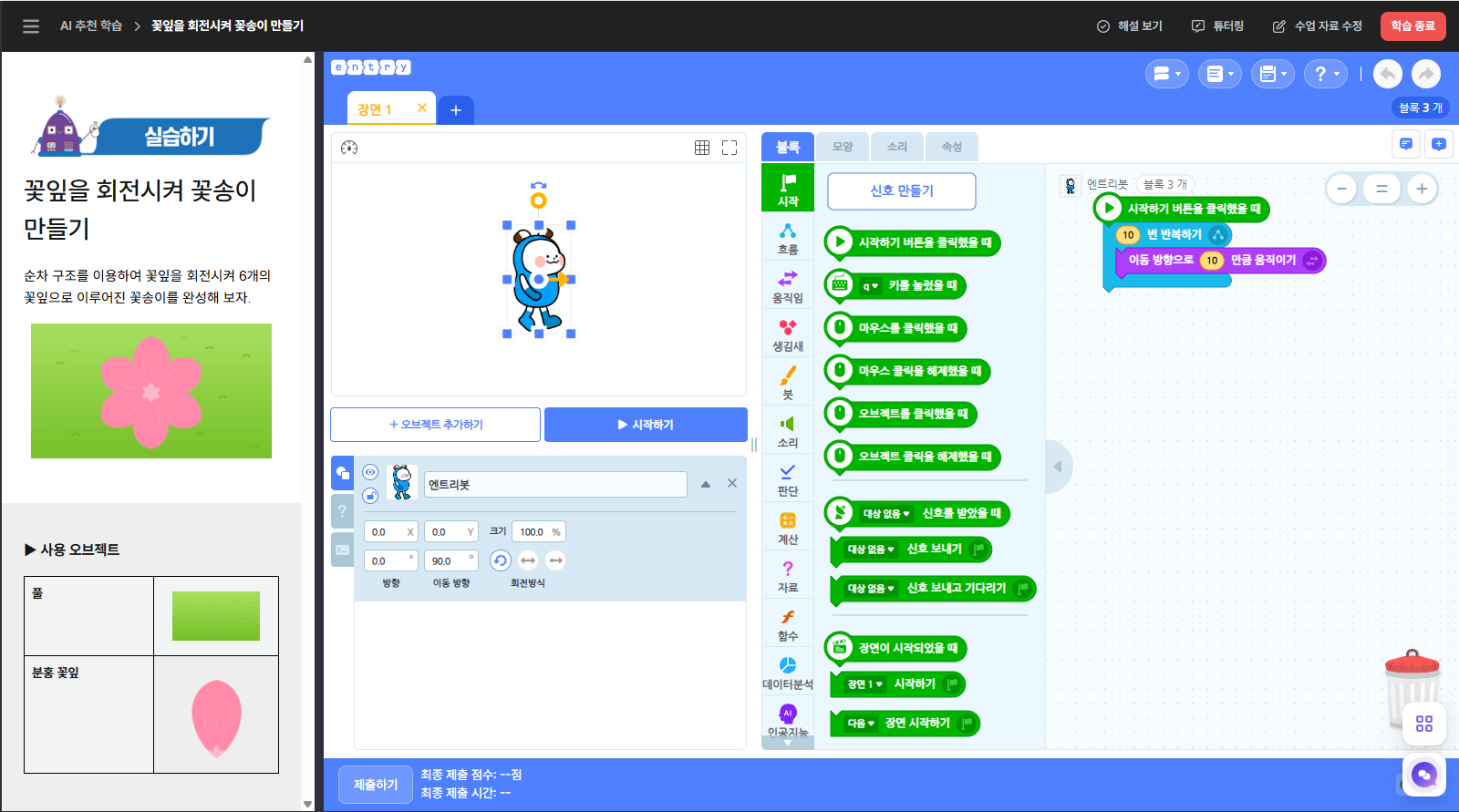Image resolution: width=1459 pixels, height=812 pixels.
Task: Click the 학습 종료 button
Action: pyautogui.click(x=1412, y=26)
